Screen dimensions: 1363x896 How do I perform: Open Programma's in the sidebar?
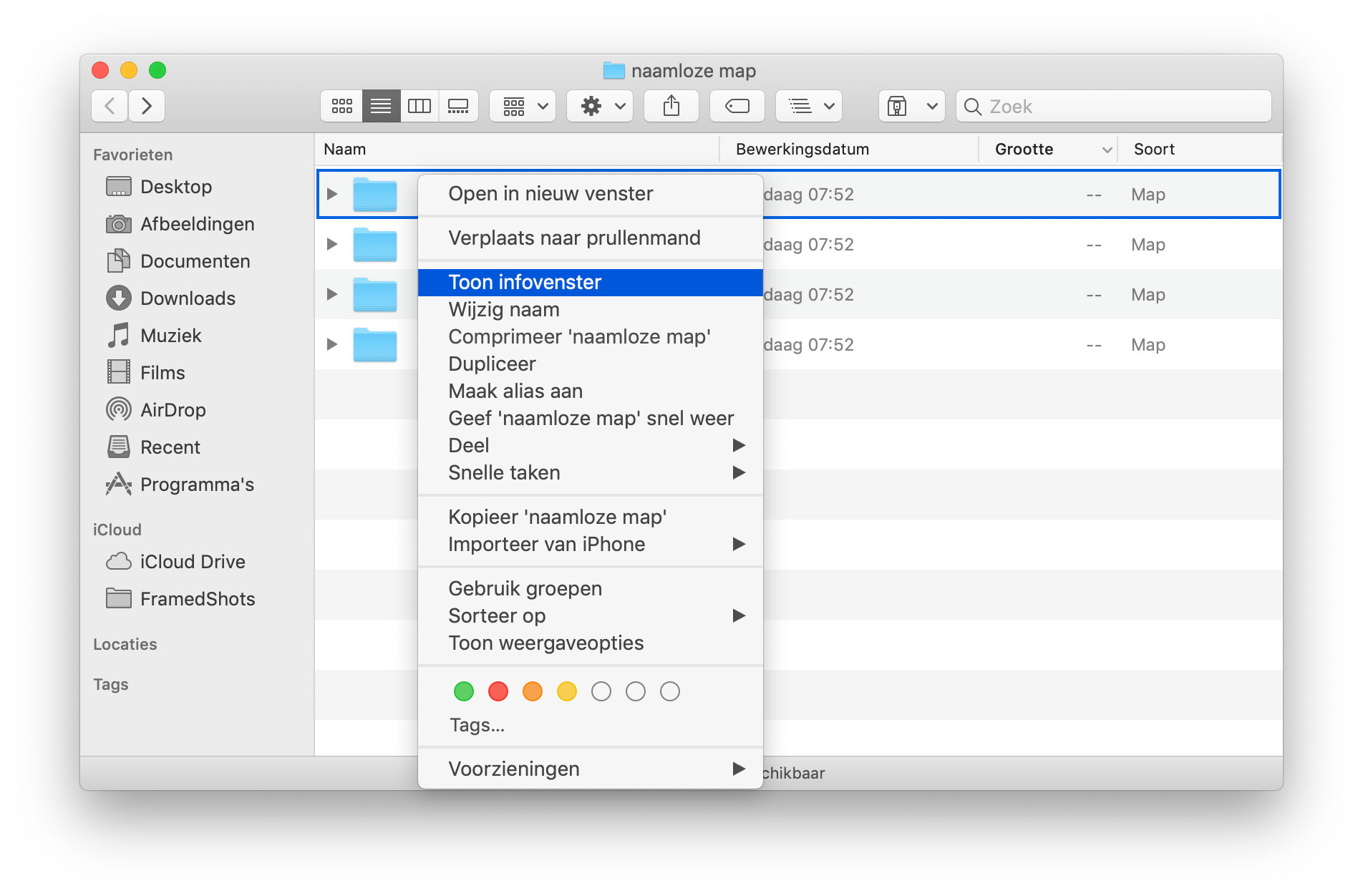(180, 484)
